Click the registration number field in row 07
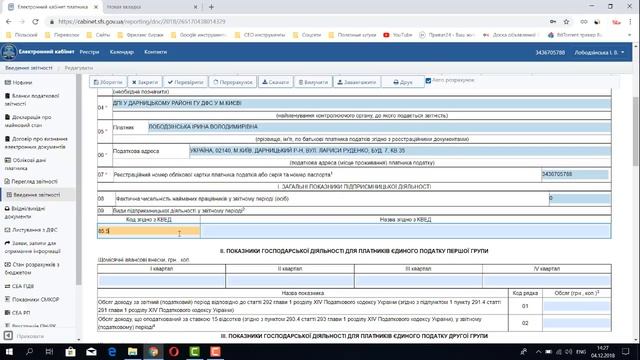The width and height of the screenshot is (640, 360). tap(575, 174)
